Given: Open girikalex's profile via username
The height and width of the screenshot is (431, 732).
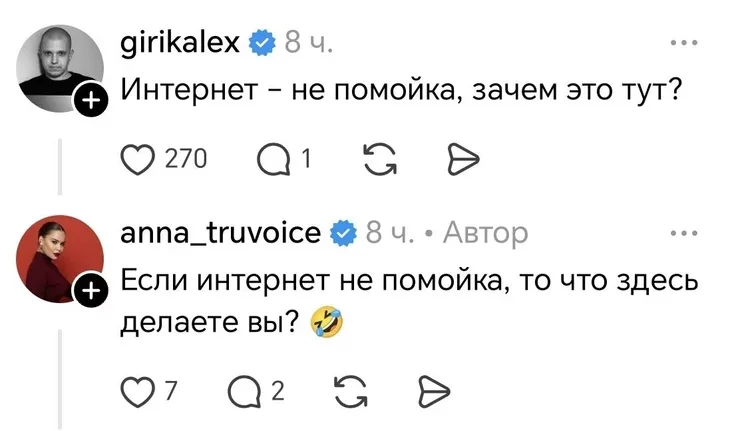Looking at the screenshot, I should point(179,43).
